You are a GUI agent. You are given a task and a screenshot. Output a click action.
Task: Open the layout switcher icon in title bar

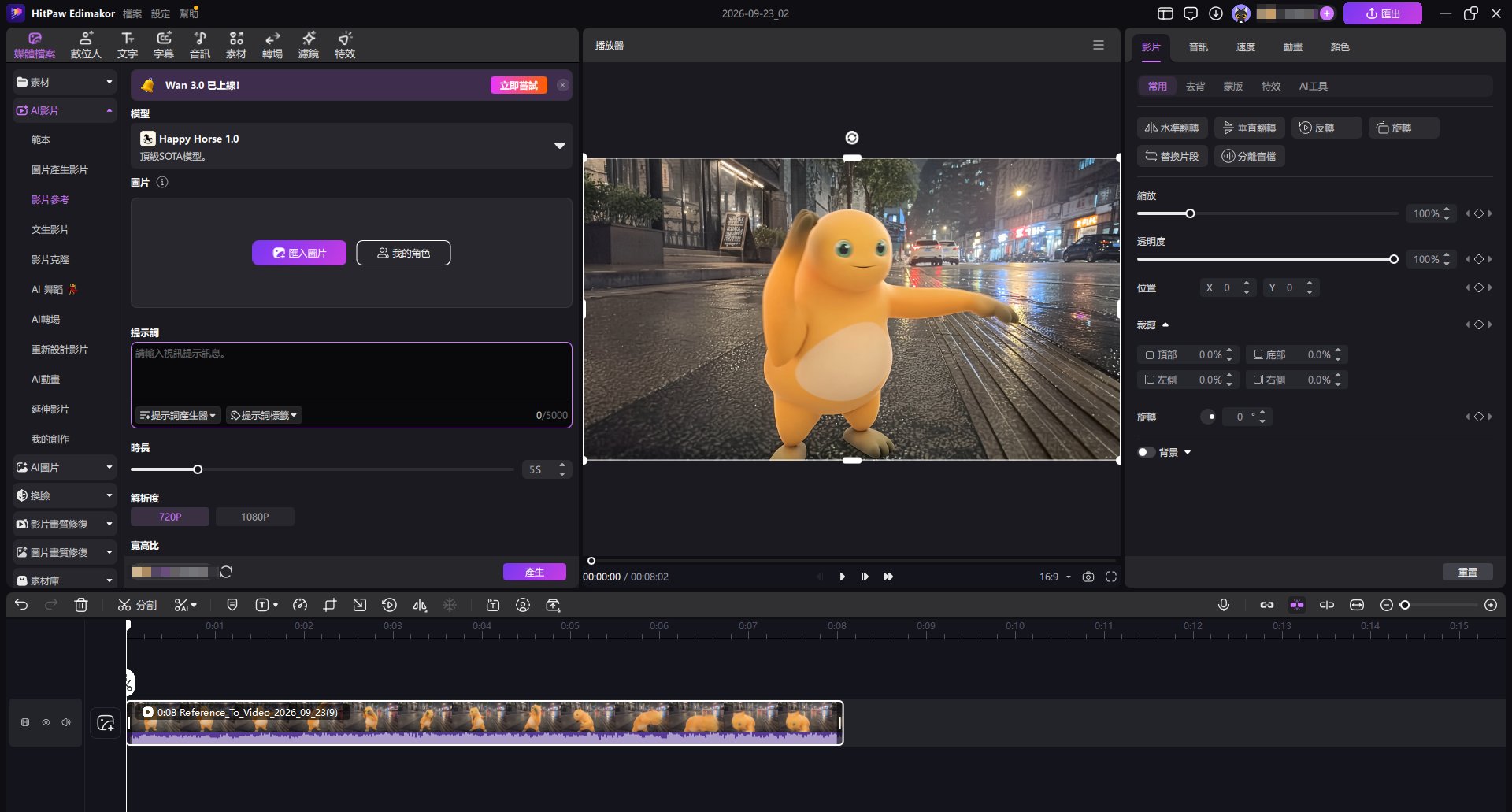(x=1165, y=13)
